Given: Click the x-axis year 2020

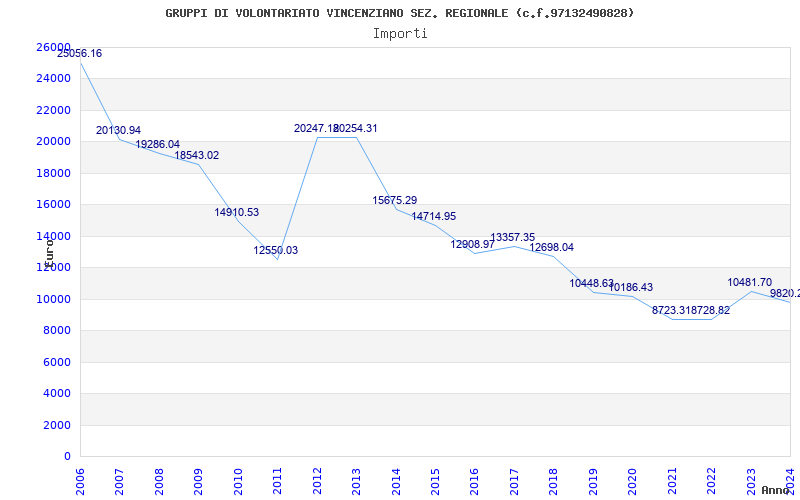Looking at the screenshot, I should (x=632, y=482).
